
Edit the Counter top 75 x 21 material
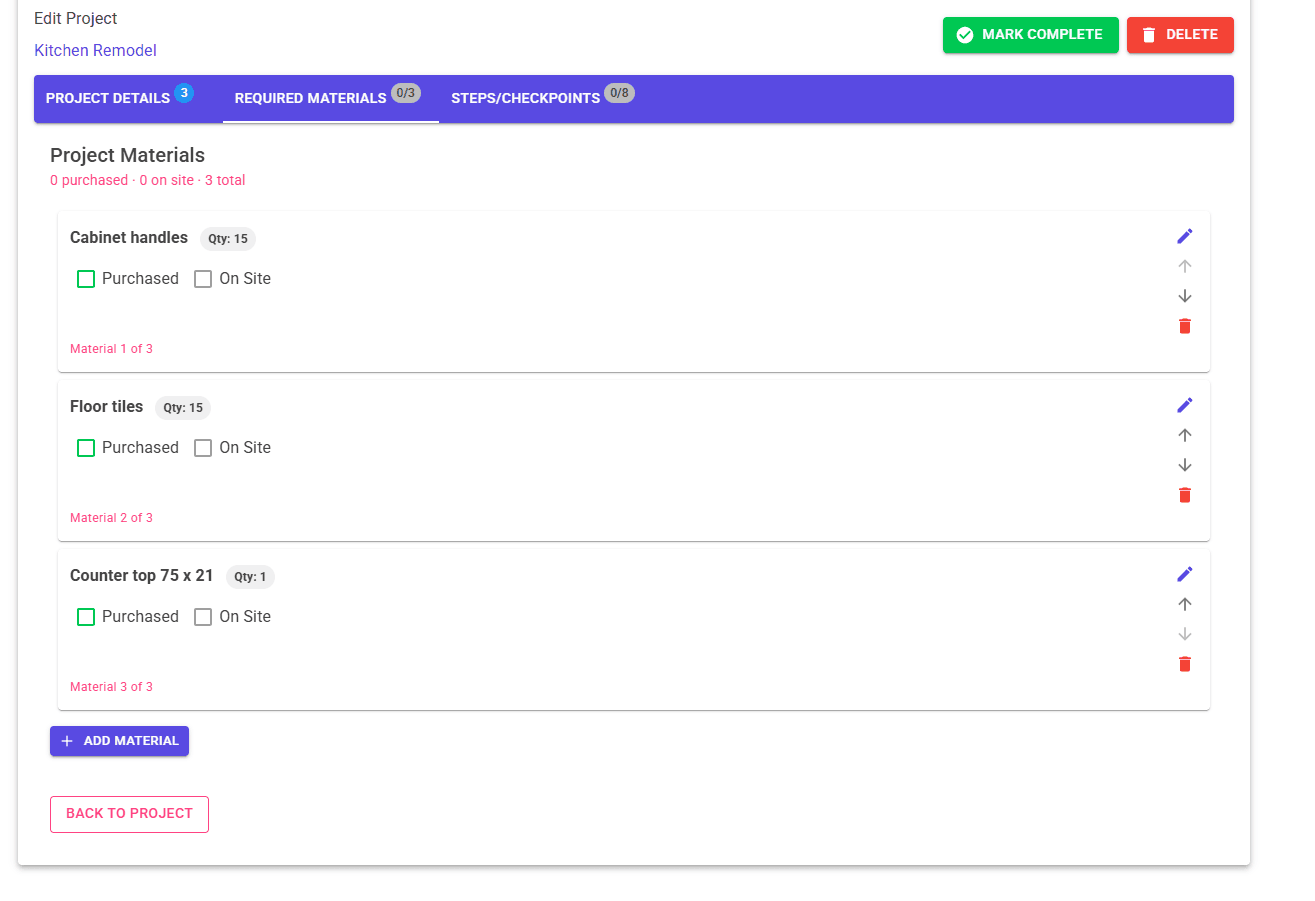click(1185, 574)
